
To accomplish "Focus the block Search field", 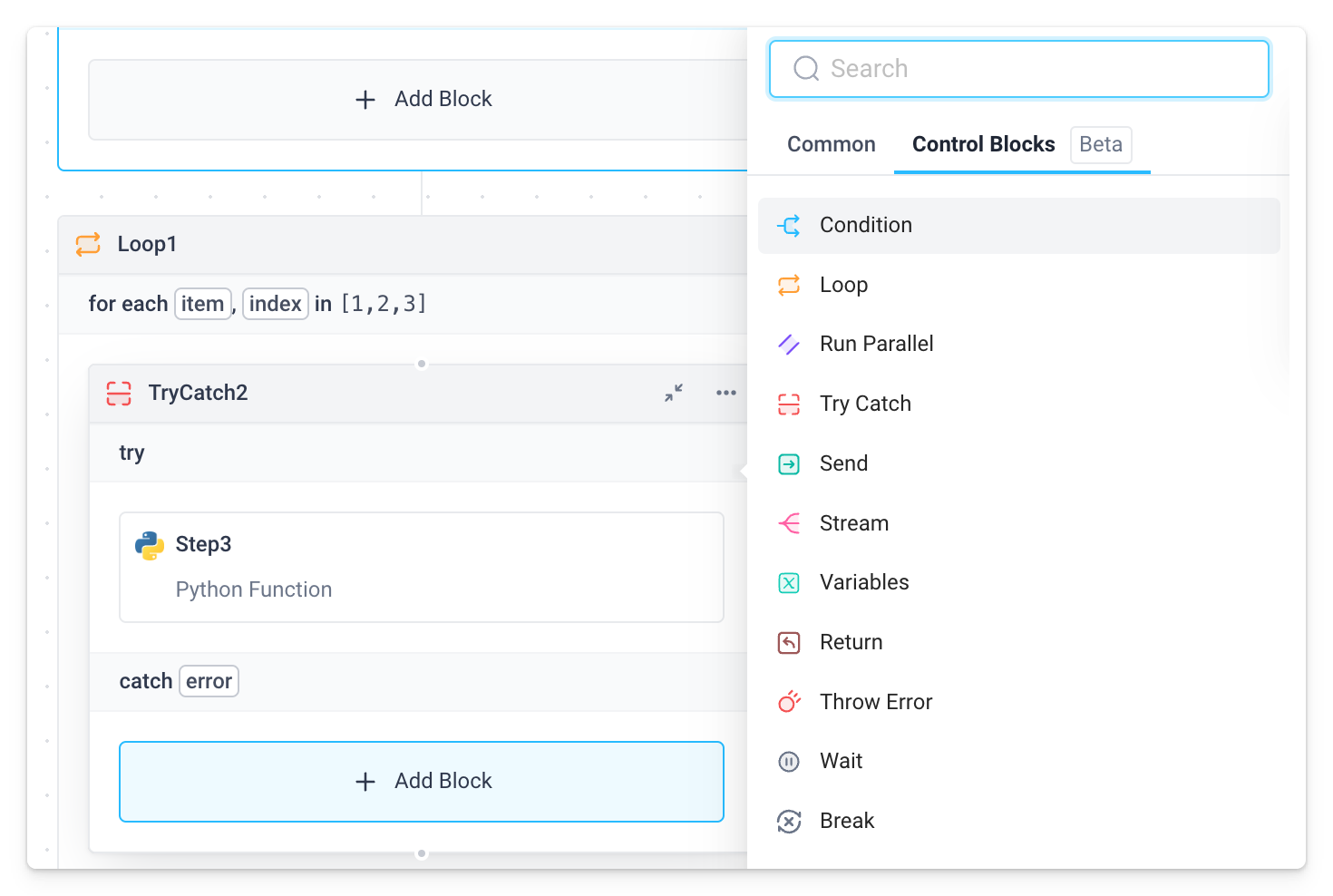I will pyautogui.click(x=1018, y=69).
